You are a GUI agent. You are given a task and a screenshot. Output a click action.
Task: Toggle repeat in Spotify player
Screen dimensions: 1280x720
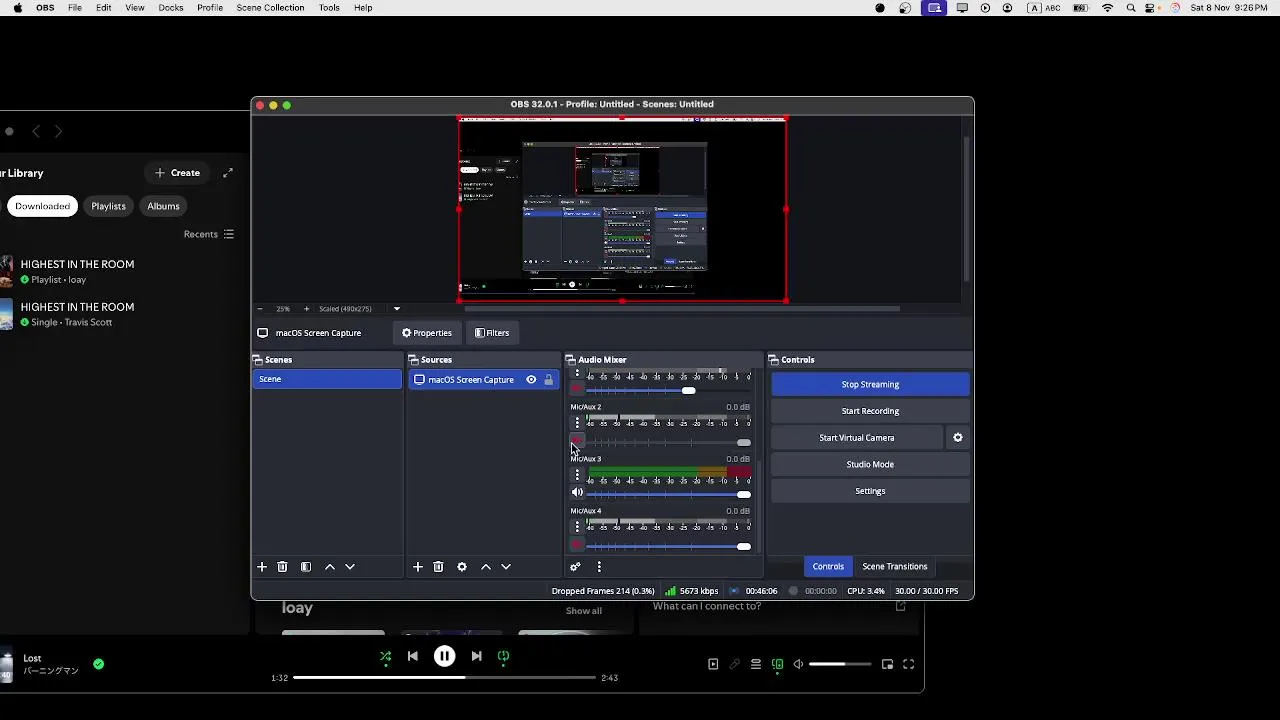click(504, 657)
